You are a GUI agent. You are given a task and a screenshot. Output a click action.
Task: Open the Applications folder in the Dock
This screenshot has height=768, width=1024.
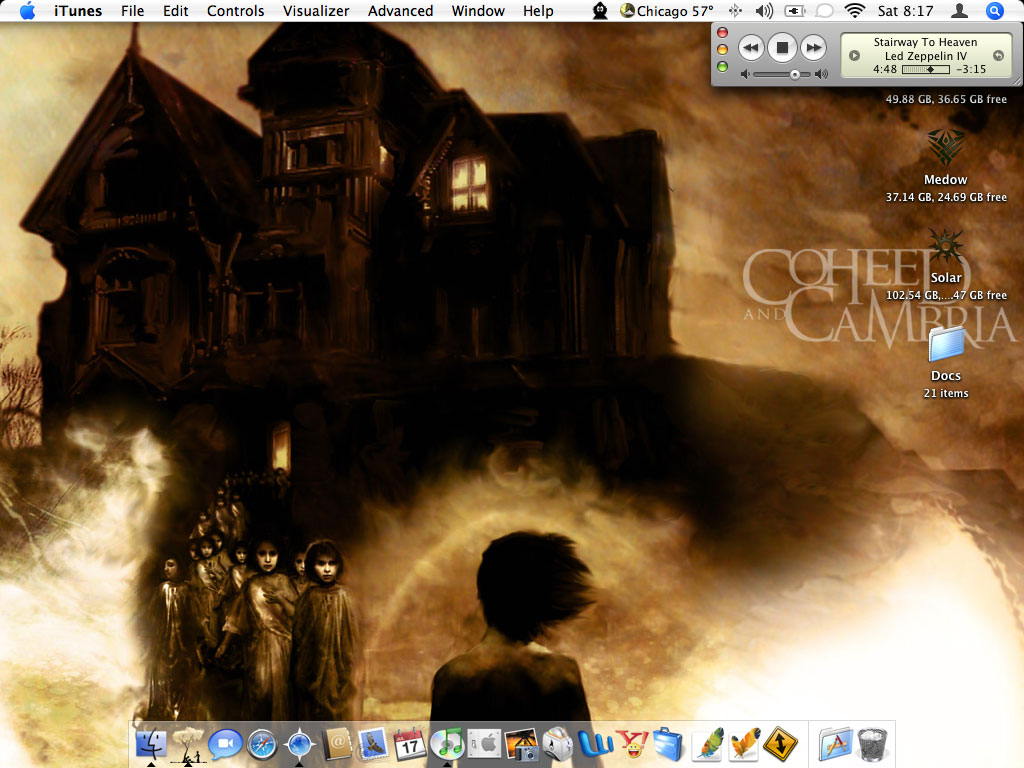(836, 744)
